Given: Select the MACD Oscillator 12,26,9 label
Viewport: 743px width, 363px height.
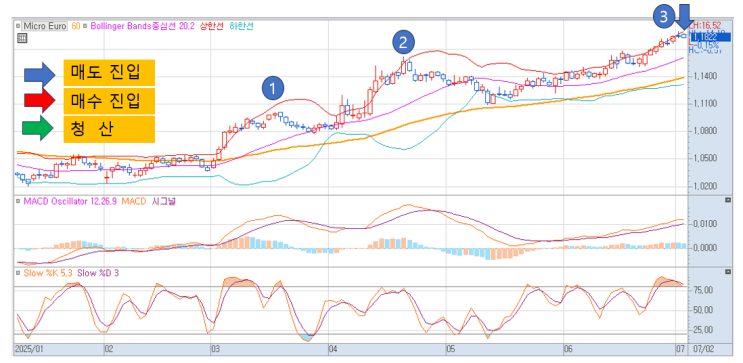Looking at the screenshot, I should tap(70, 201).
